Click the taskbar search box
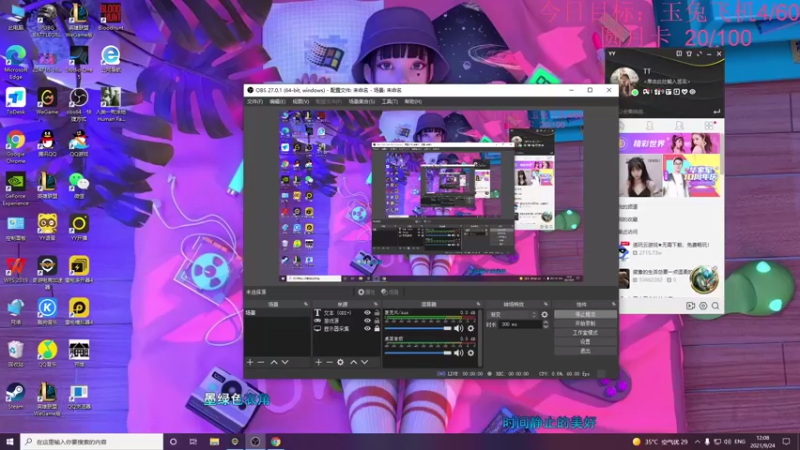This screenshot has width=800, height=450. point(92,441)
